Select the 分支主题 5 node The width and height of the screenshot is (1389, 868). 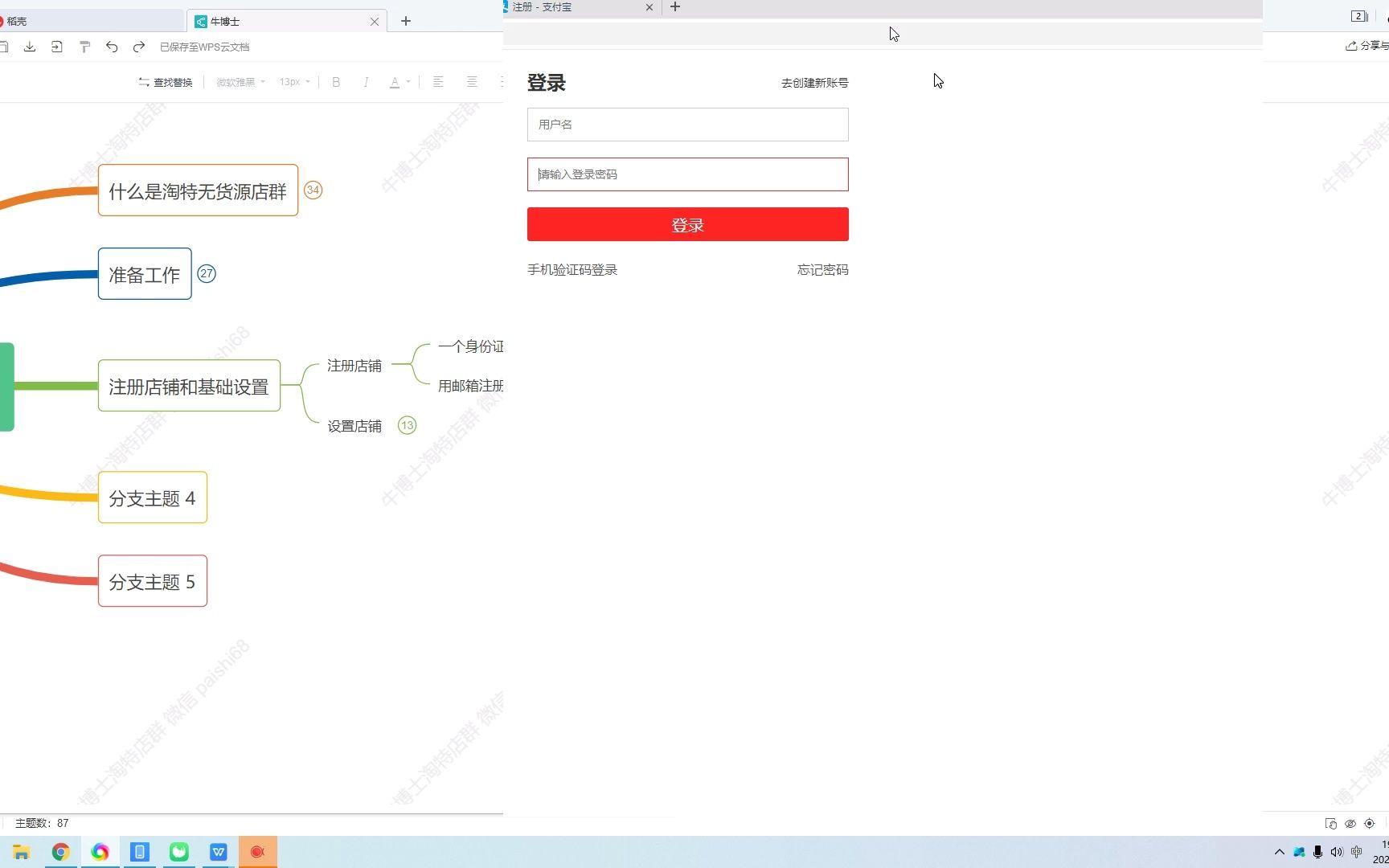tap(153, 581)
